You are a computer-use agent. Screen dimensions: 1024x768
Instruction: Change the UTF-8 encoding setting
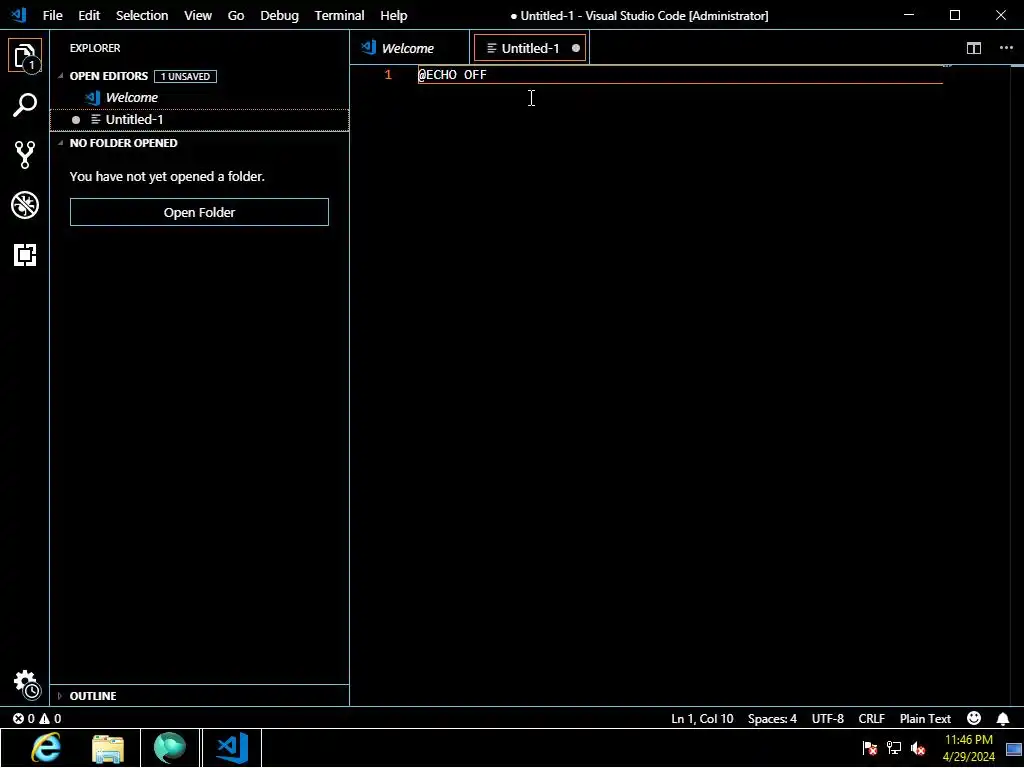click(827, 718)
